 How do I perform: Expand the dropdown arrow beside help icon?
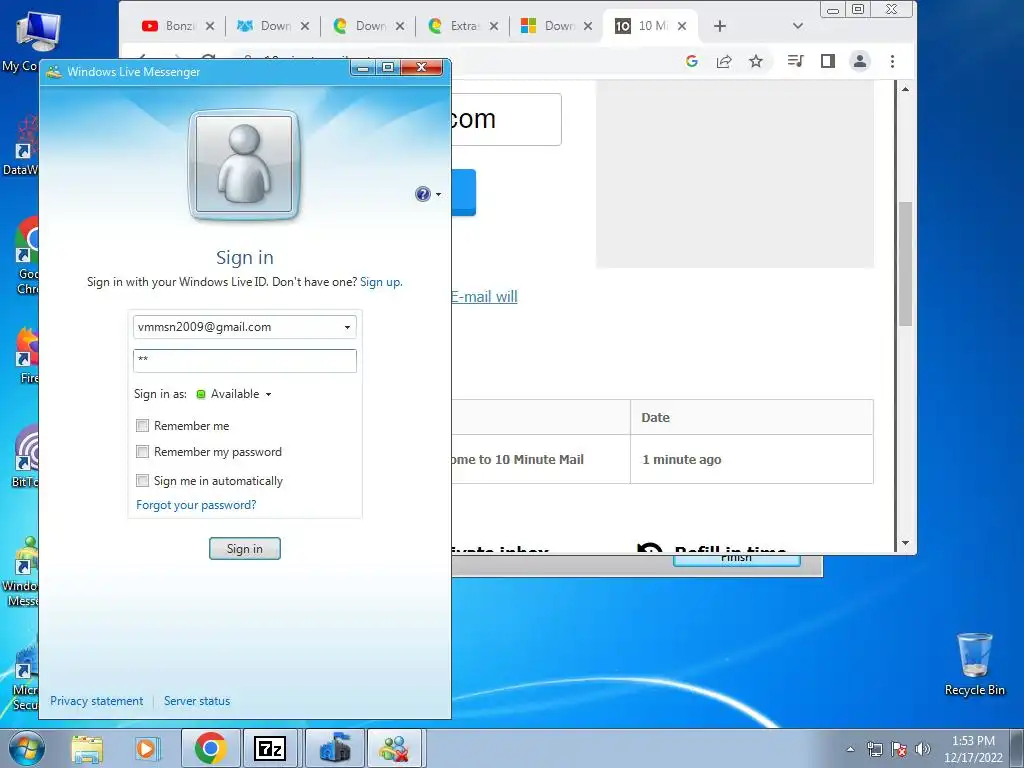pos(438,195)
